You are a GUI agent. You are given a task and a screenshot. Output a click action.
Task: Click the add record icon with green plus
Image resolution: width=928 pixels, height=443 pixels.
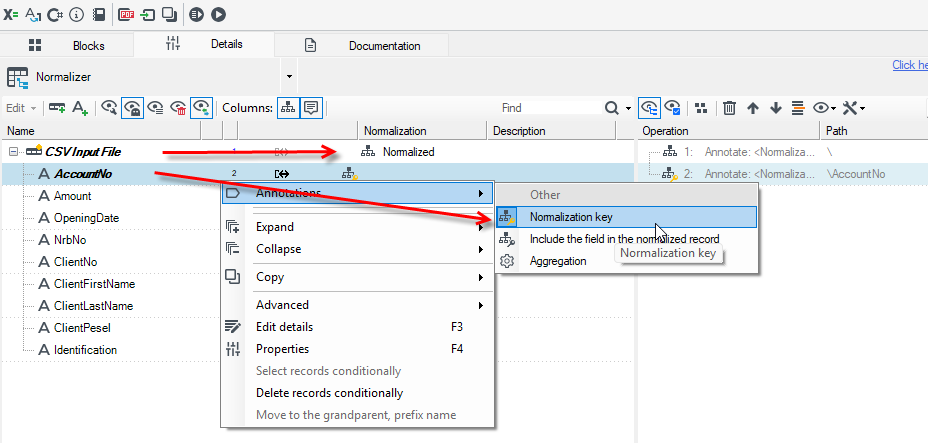(57, 108)
